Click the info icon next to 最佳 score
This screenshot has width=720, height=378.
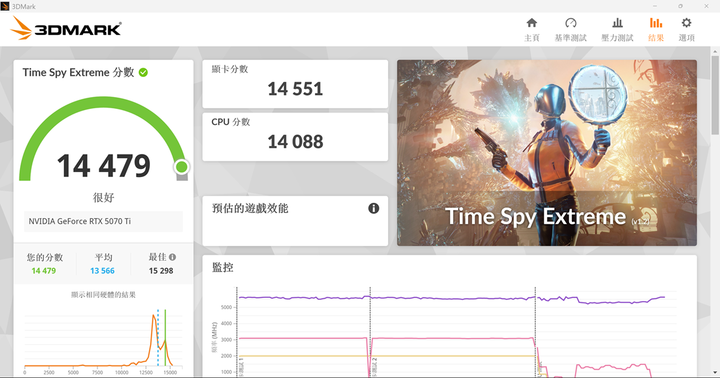(x=172, y=257)
